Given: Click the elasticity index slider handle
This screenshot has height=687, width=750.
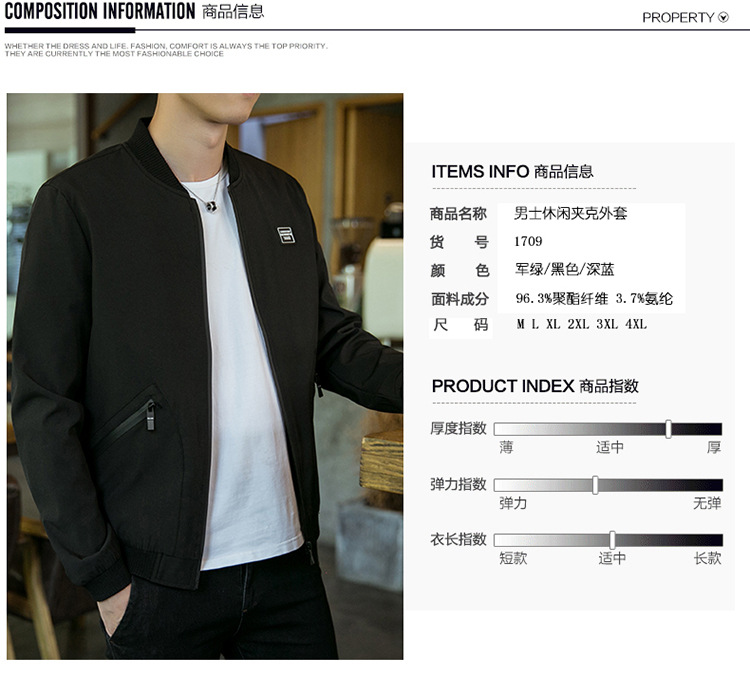Looking at the screenshot, I should pyautogui.click(x=595, y=485).
